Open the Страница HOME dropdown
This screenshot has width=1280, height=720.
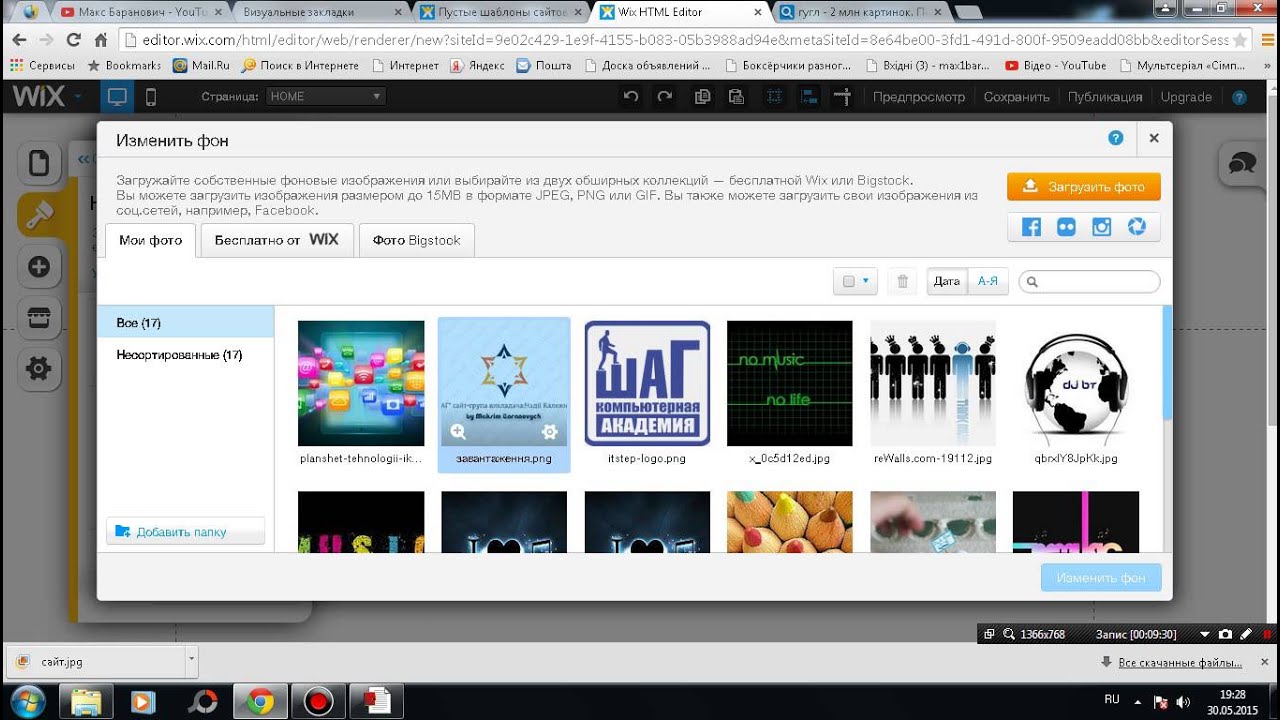(326, 97)
